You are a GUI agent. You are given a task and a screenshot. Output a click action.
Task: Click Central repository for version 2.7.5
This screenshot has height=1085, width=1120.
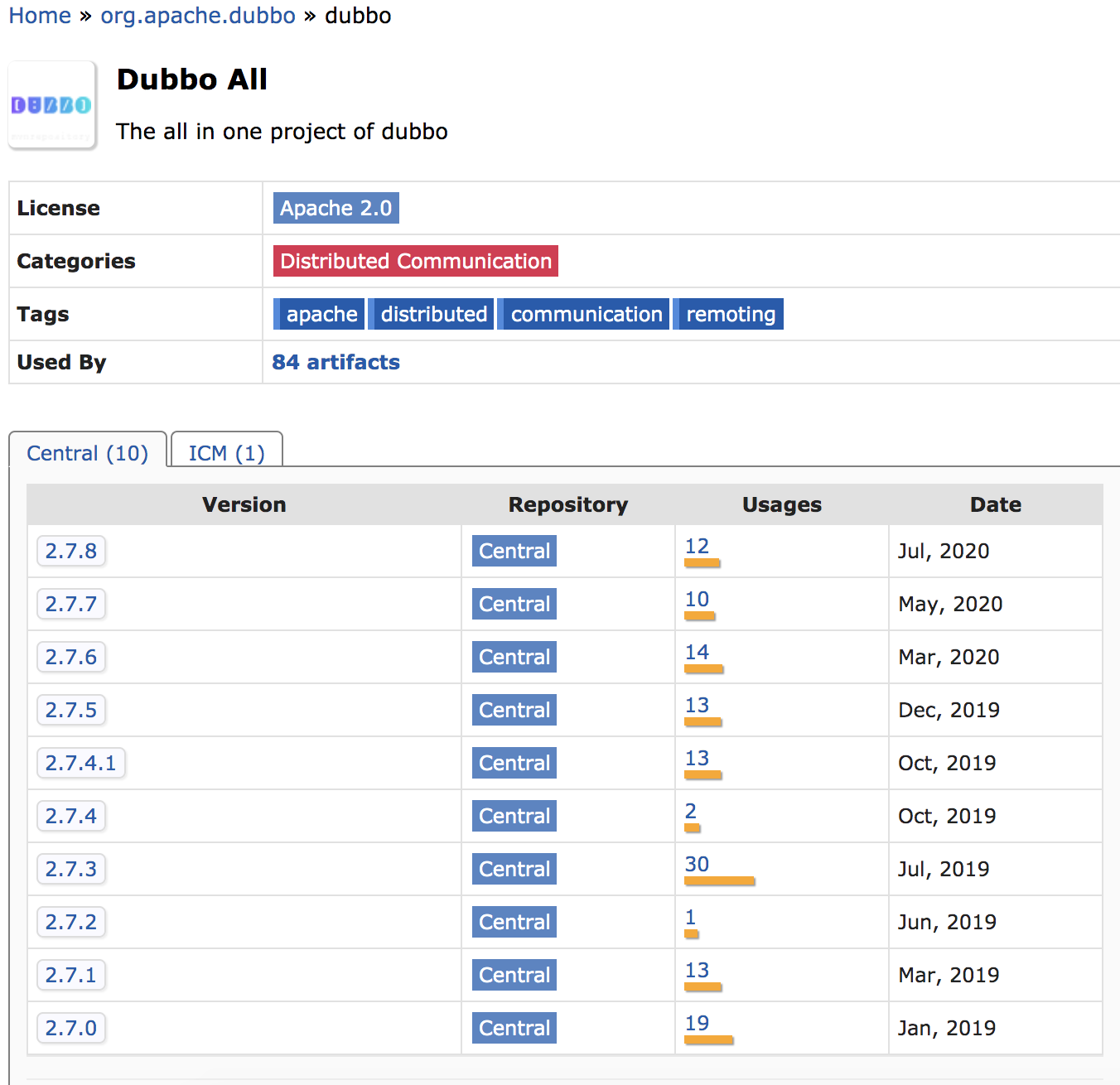(514, 710)
